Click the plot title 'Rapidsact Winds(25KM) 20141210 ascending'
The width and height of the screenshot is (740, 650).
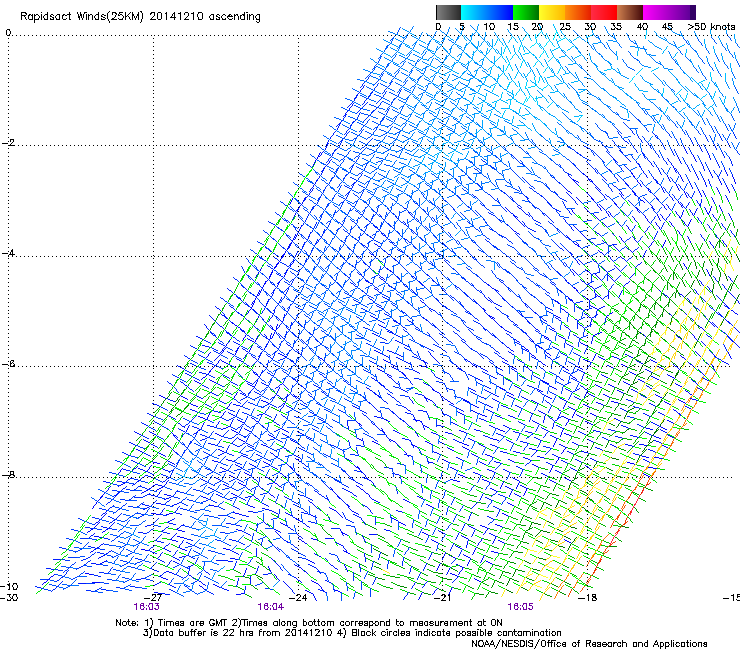[140, 17]
